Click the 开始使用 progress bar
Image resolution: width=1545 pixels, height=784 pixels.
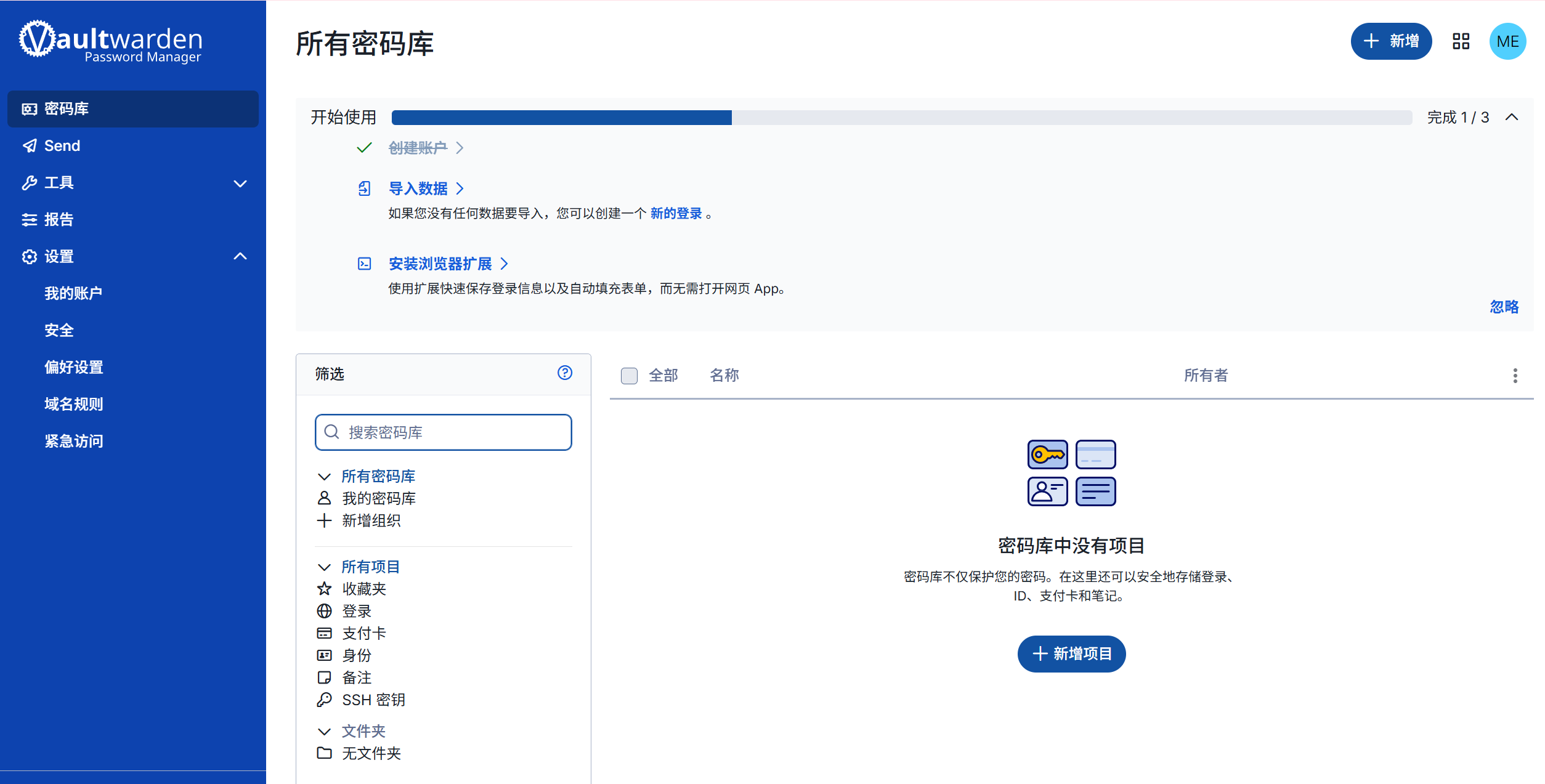coord(901,118)
